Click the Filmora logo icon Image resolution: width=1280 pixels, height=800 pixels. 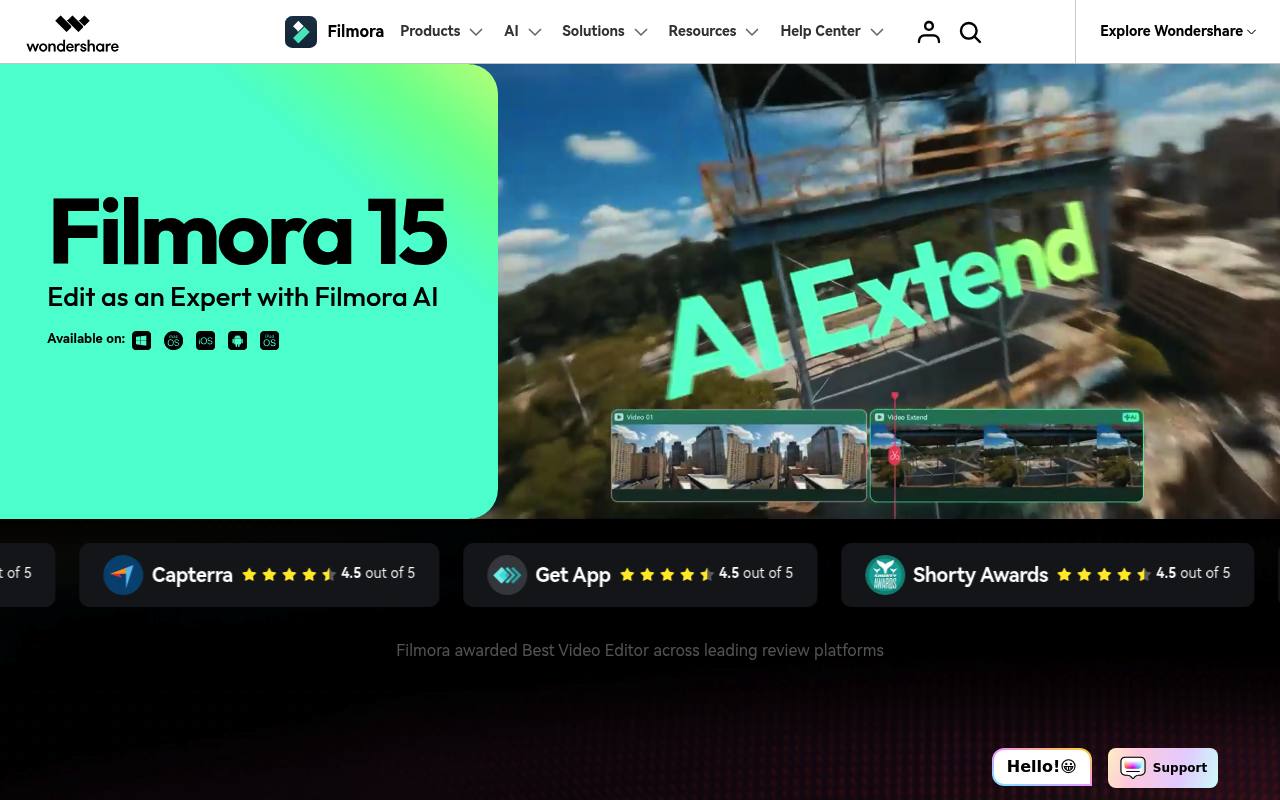[301, 32]
